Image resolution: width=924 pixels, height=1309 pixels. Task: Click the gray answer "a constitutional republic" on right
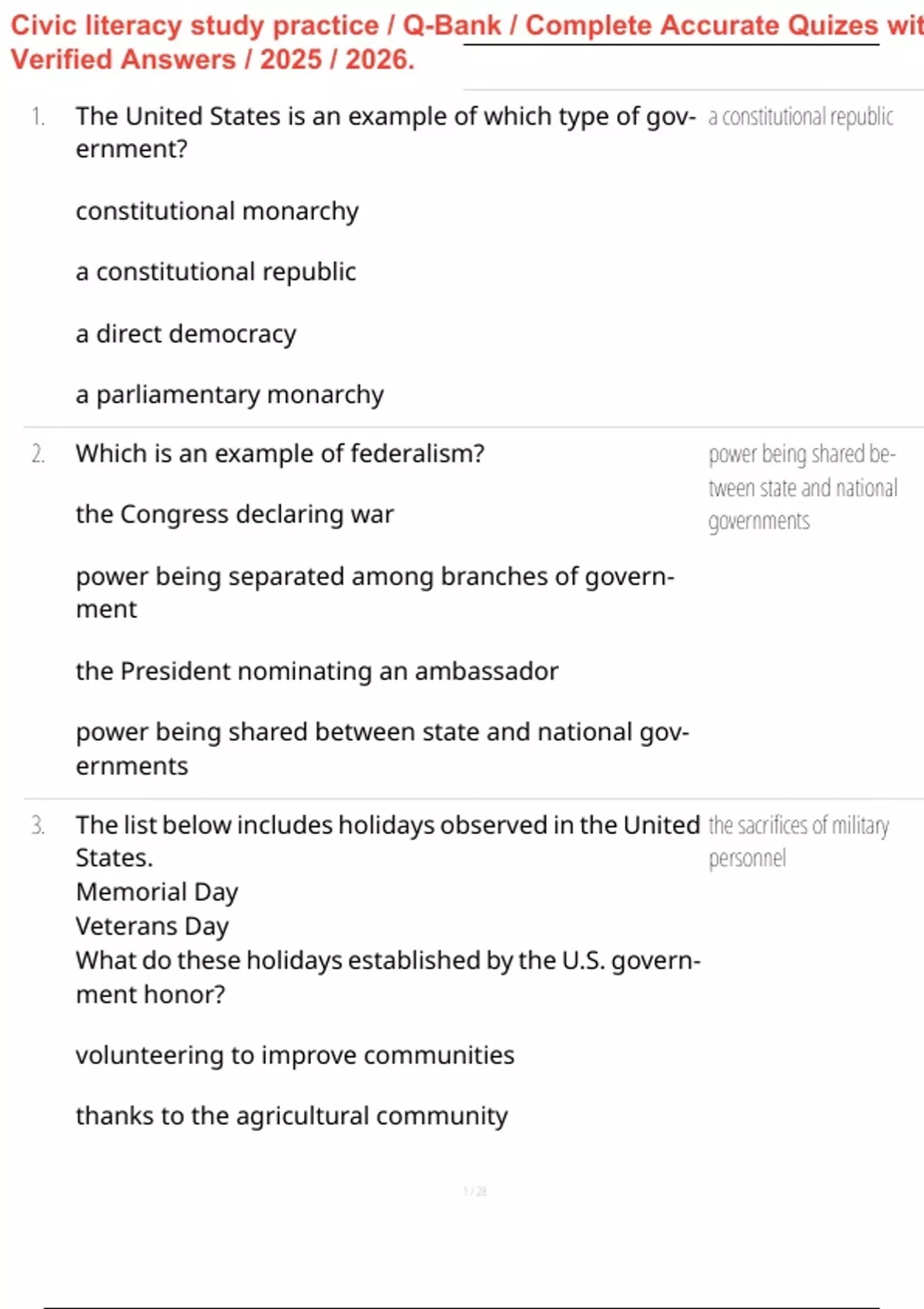click(801, 117)
